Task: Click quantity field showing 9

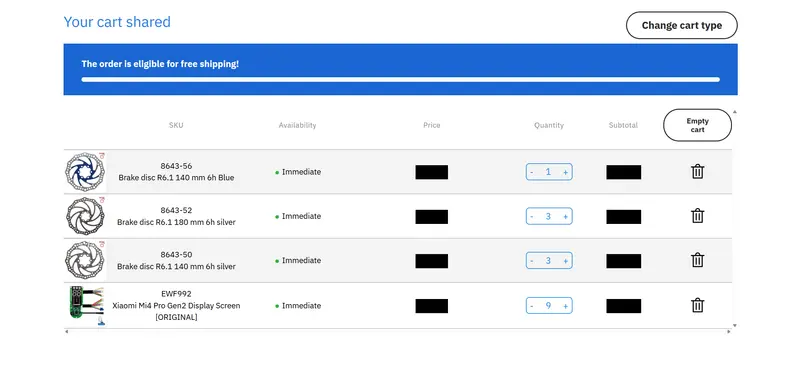Action: point(548,306)
